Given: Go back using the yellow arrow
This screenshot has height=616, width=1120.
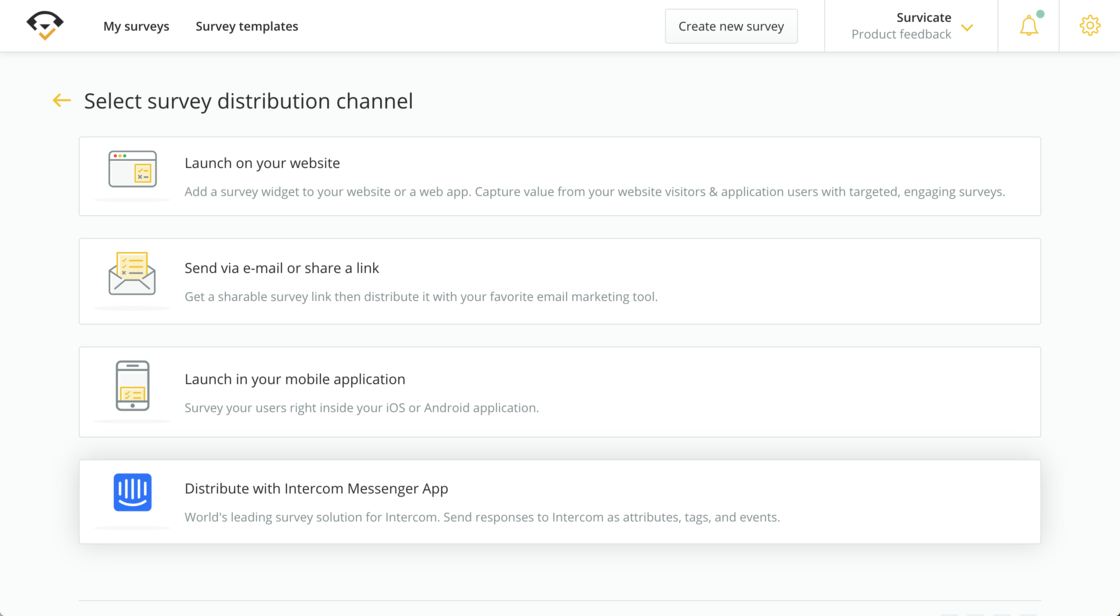Looking at the screenshot, I should (61, 101).
